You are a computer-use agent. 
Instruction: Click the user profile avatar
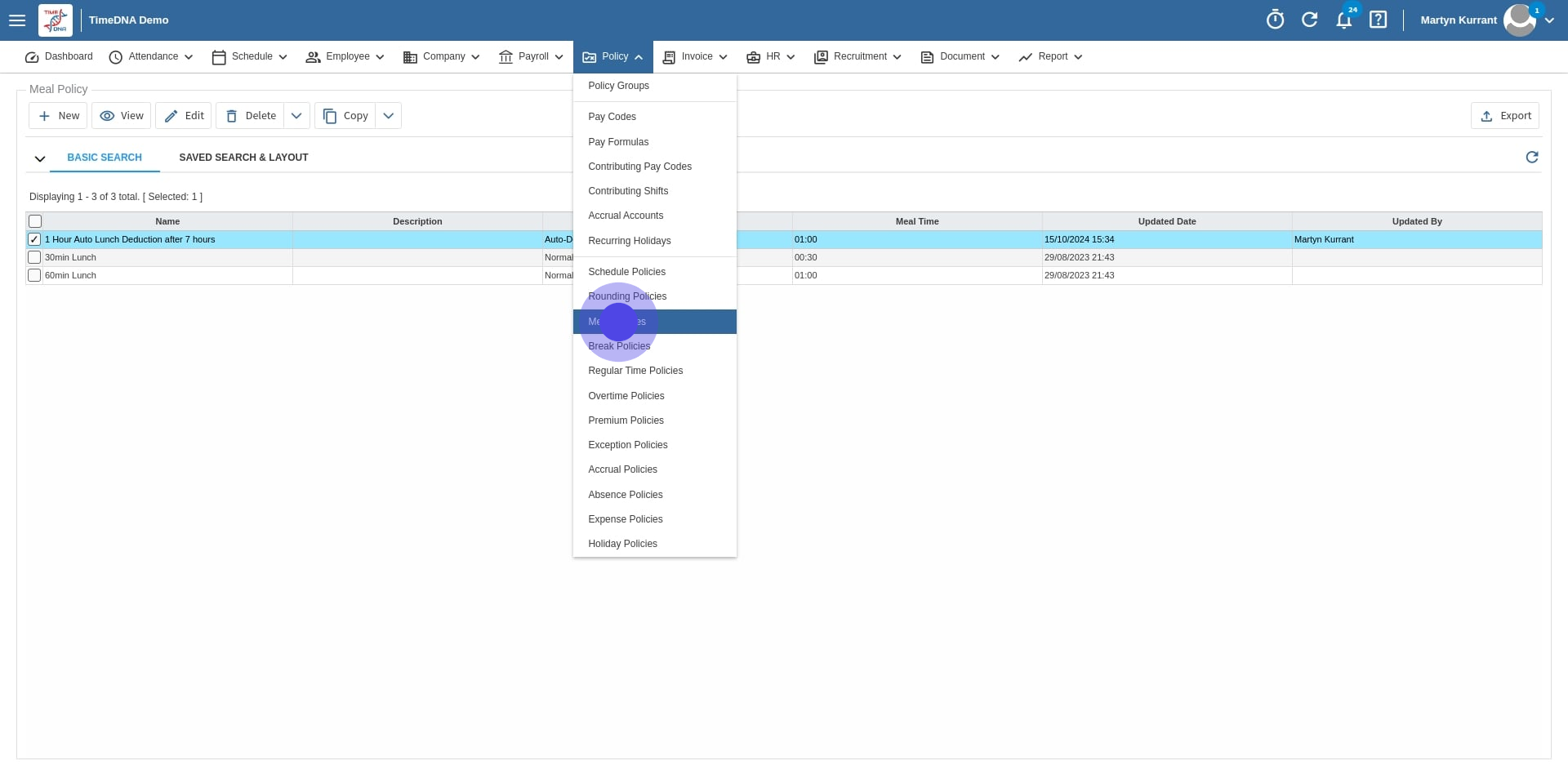(1520, 20)
